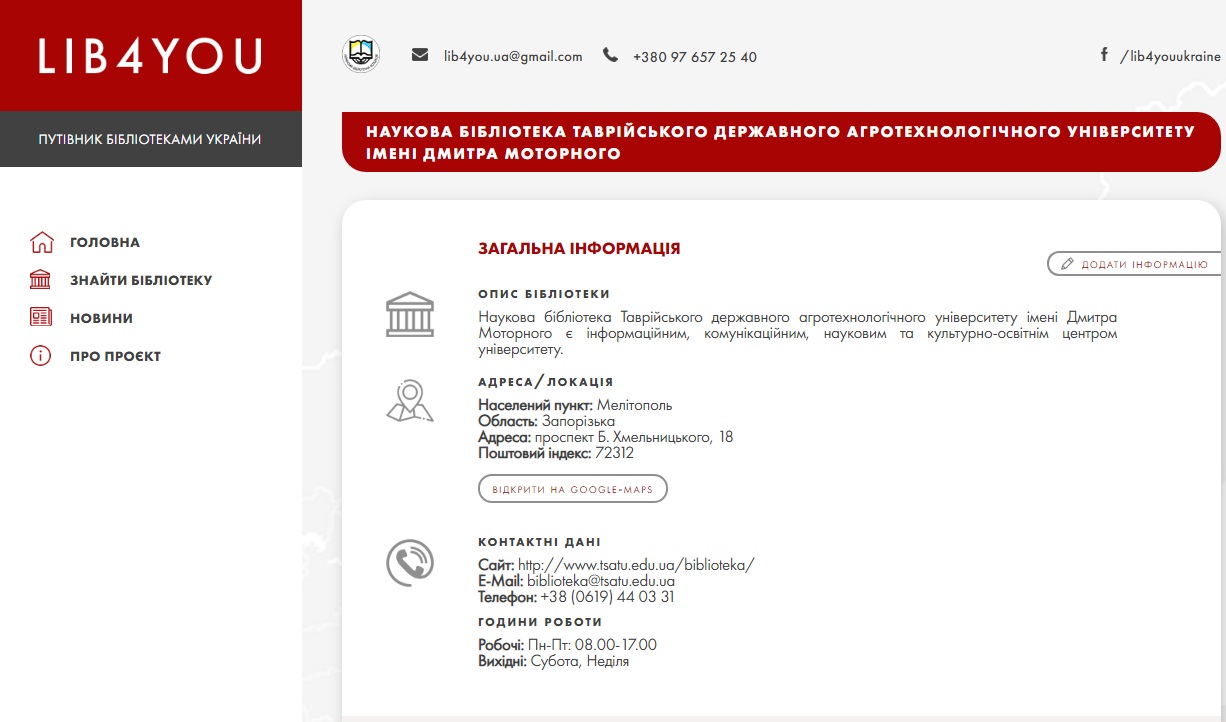Click the LIB4YOU logo

pos(150,56)
